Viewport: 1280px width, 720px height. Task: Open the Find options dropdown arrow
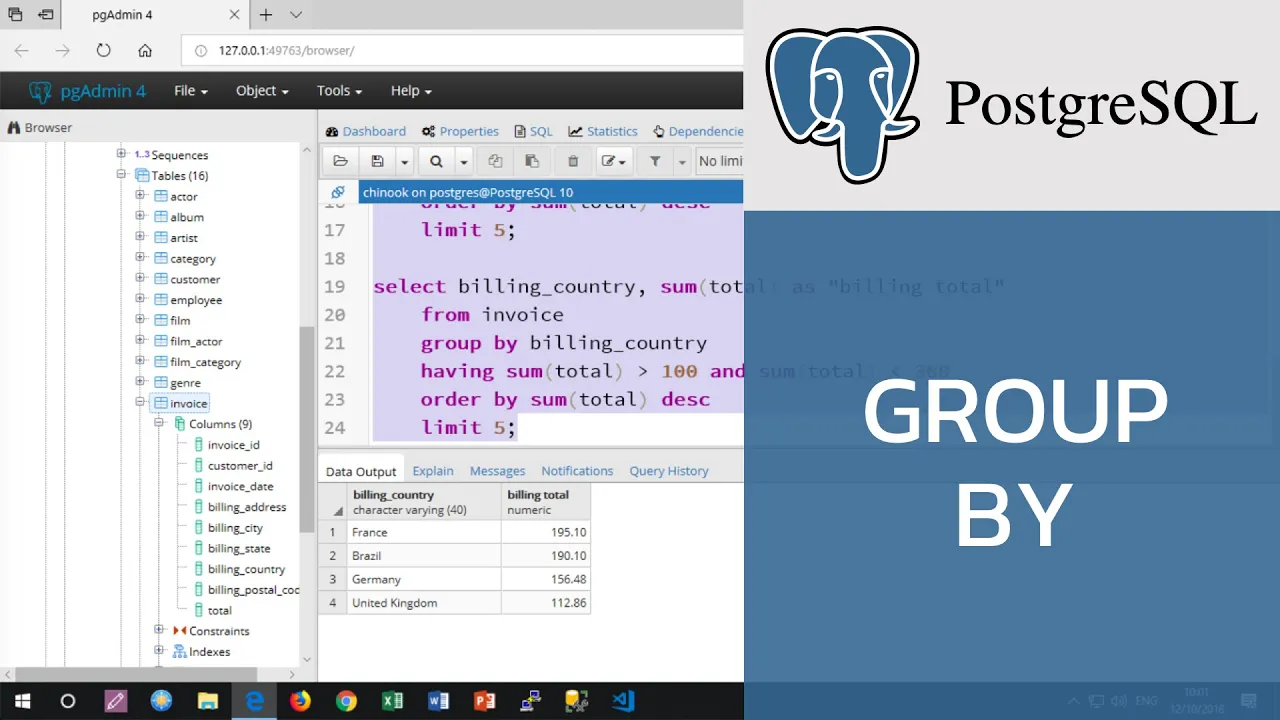tap(464, 161)
